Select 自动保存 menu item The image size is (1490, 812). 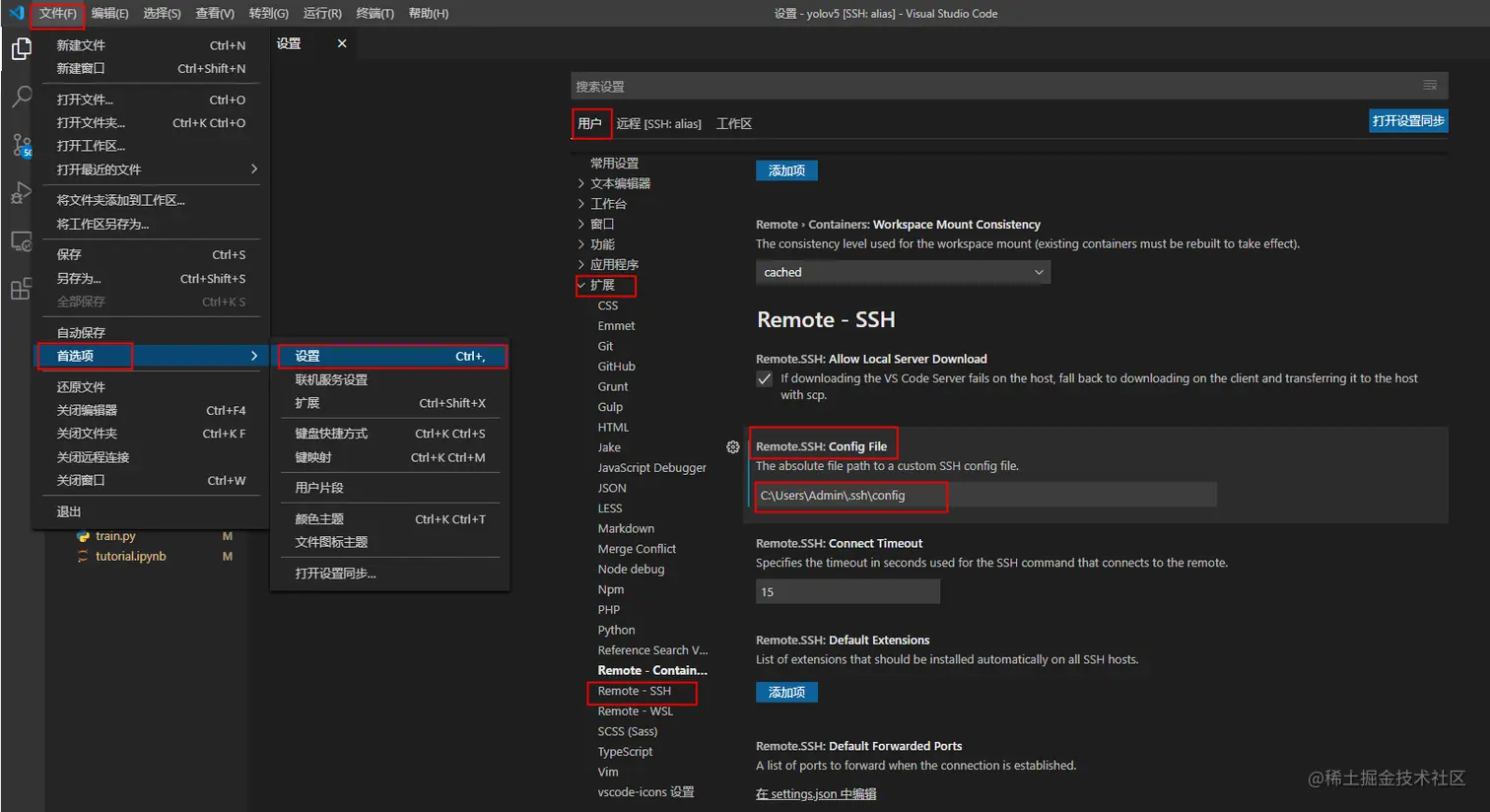tap(151, 333)
